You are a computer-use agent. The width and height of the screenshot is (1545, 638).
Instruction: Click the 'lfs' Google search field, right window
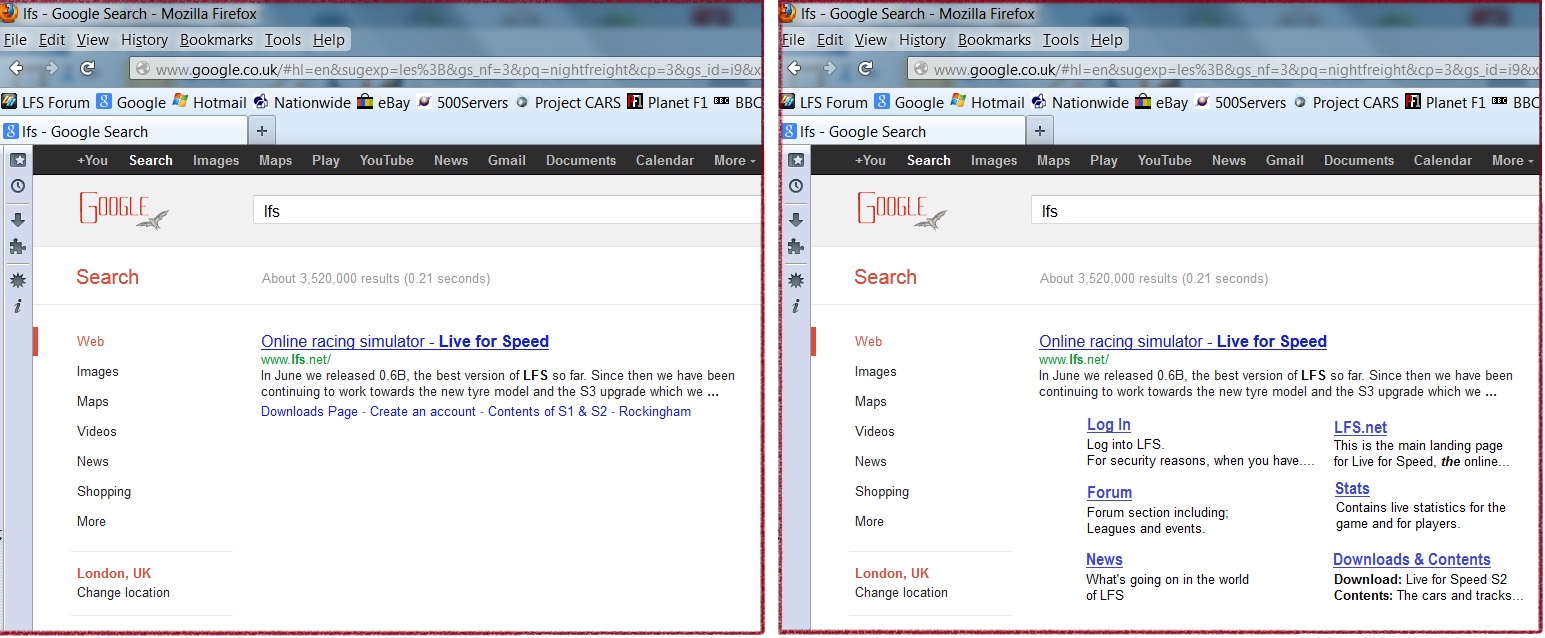click(x=1285, y=211)
